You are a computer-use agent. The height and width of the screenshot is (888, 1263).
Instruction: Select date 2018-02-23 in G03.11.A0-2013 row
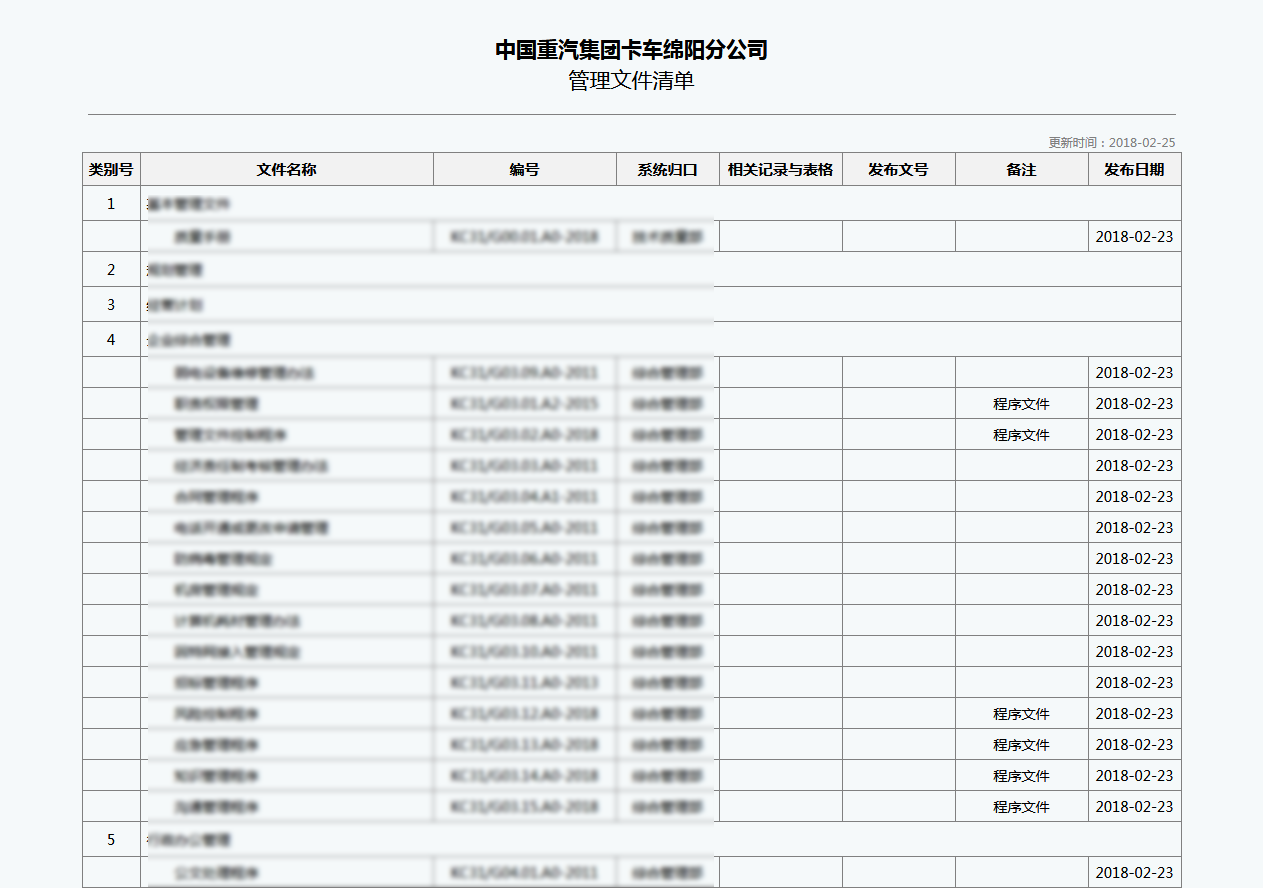coord(1135,683)
